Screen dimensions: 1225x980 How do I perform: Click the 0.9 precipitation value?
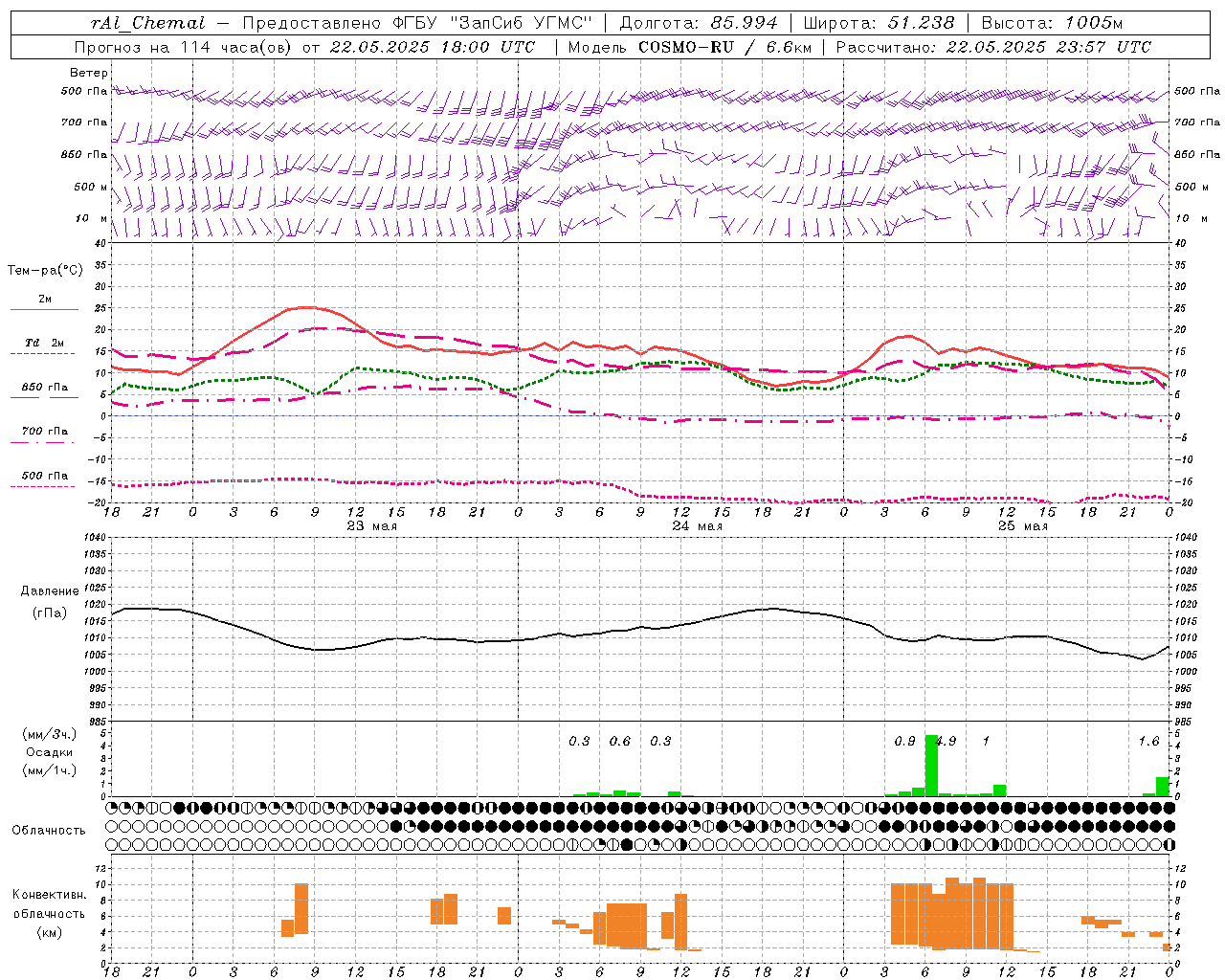pos(904,741)
